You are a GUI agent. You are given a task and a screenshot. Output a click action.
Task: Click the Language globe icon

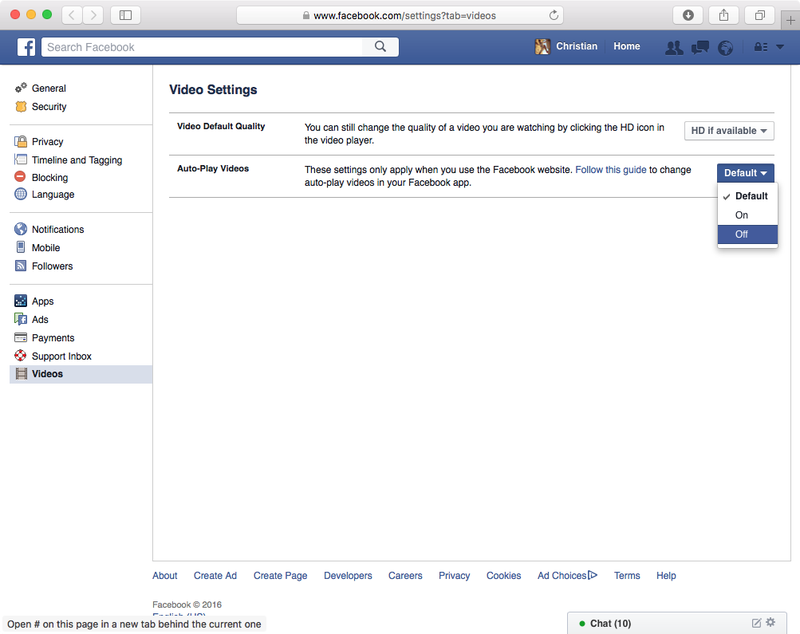(20, 194)
